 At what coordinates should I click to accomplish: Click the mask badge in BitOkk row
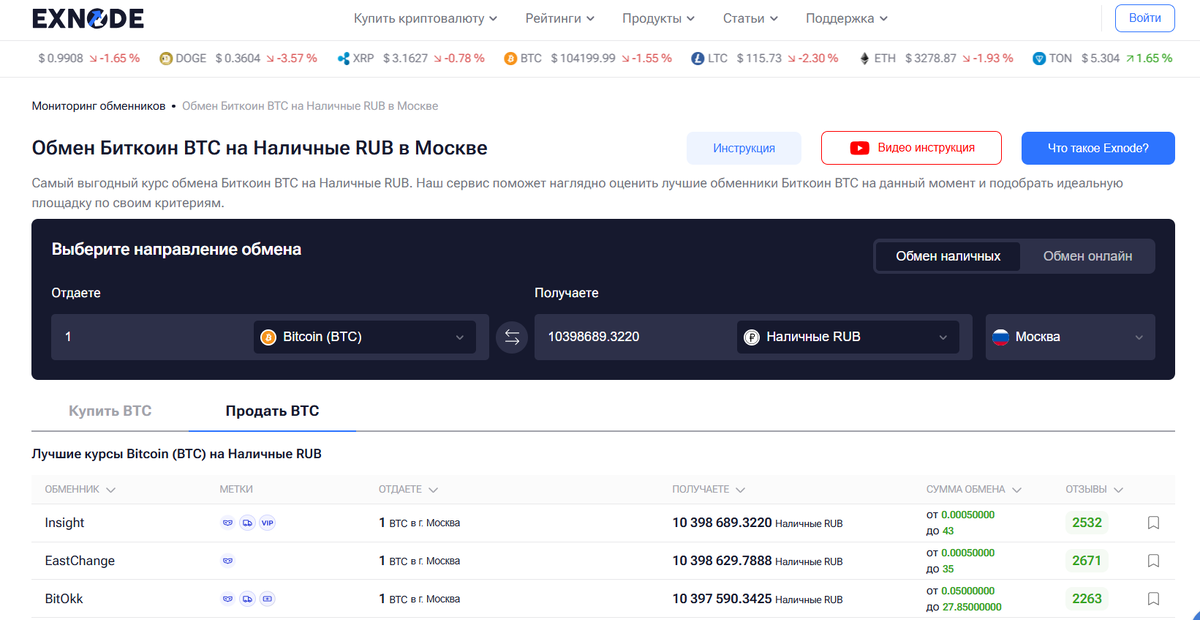(227, 599)
